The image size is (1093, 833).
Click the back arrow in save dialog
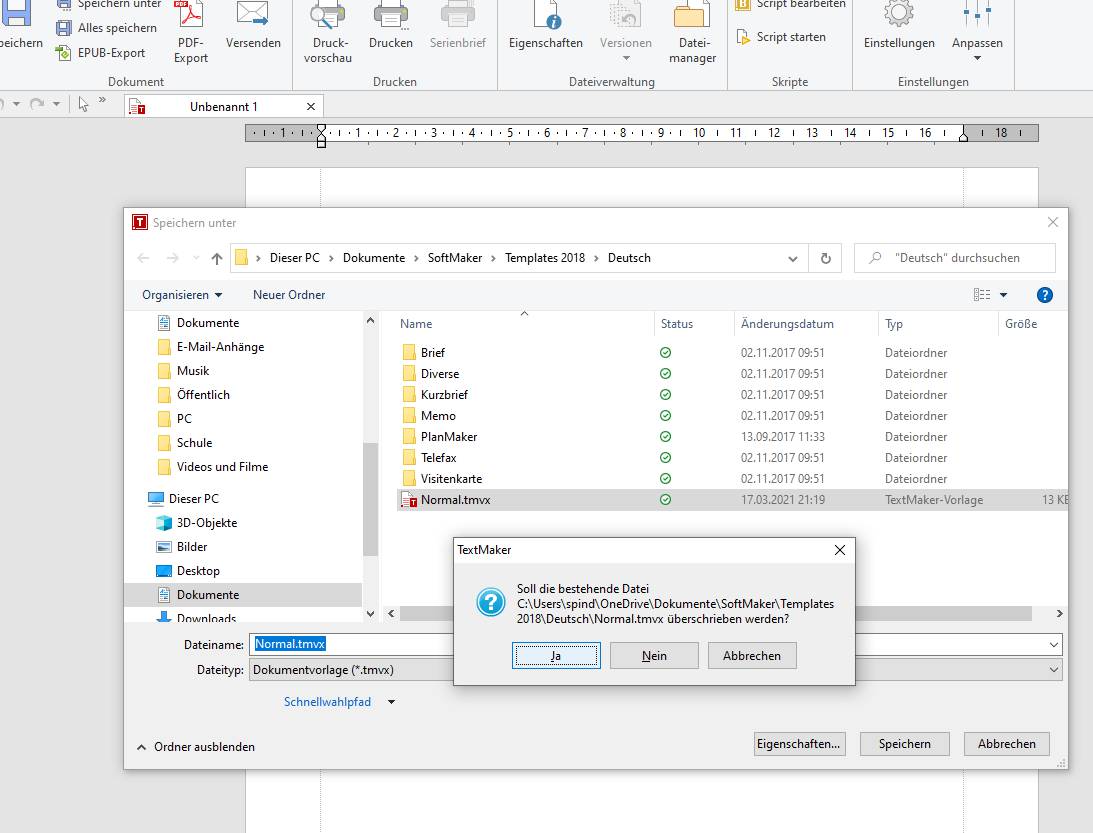[144, 259]
